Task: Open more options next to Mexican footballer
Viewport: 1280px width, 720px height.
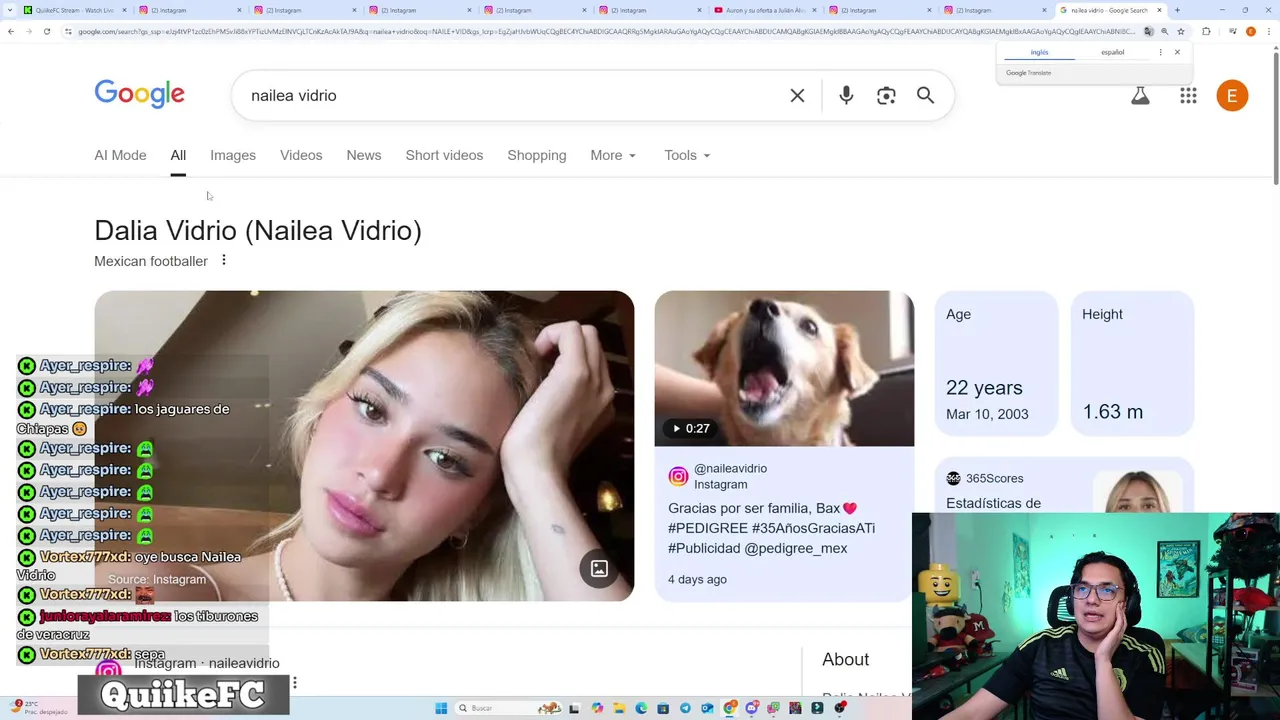Action: click(x=224, y=260)
